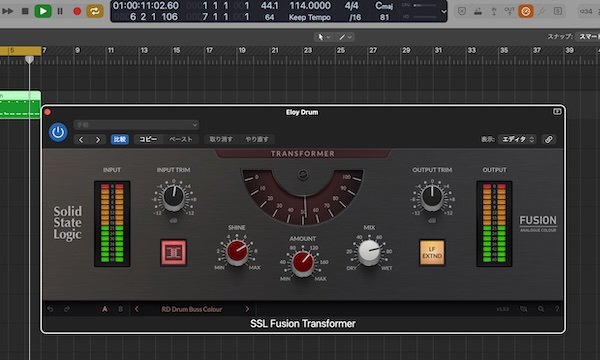
Task: Bypass the plugin with the blue power button
Action: (58, 132)
